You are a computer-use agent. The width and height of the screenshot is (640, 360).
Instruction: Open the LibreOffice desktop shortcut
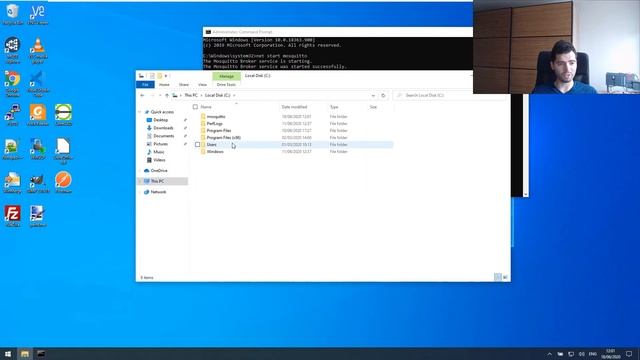coord(63,151)
